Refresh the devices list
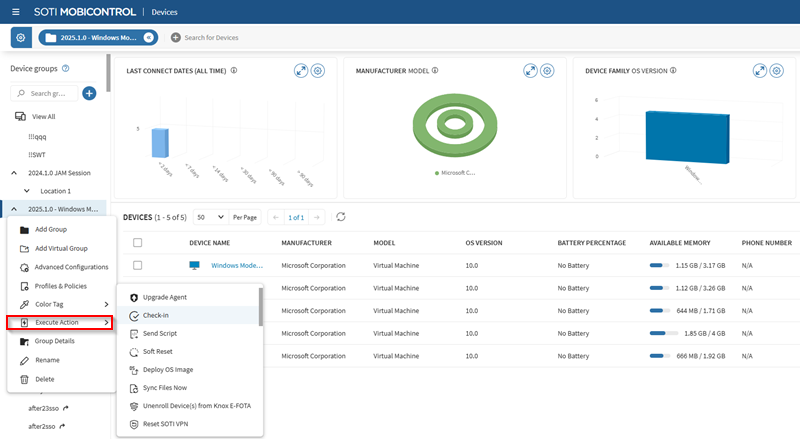Screen dimensions: 800x439 [x=341, y=217]
